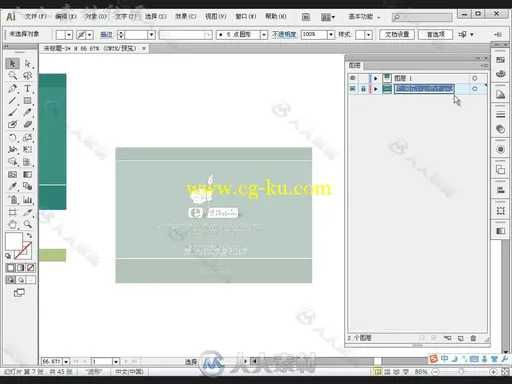This screenshot has width=512, height=384.
Task: Toggle visibility of the locked second layer
Action: click(x=353, y=89)
